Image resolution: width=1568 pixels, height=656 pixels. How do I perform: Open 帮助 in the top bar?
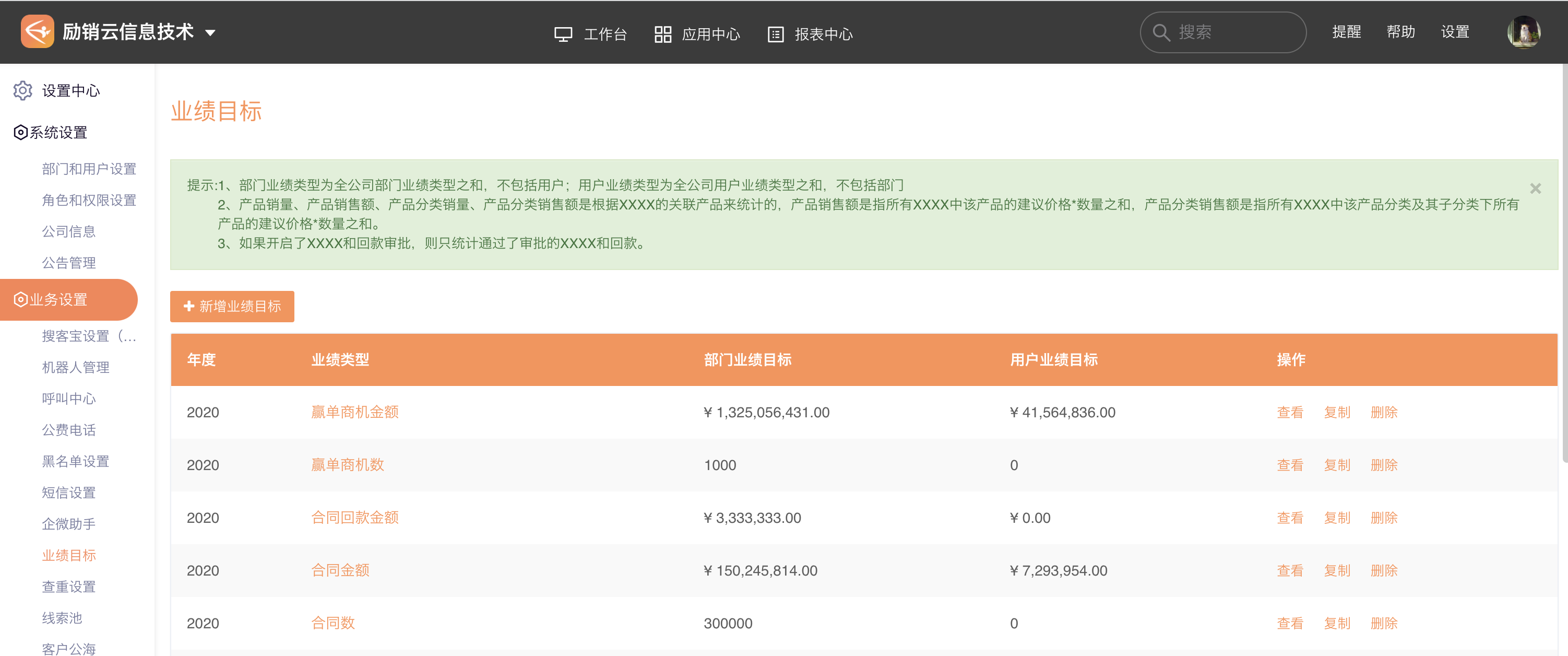[1400, 32]
